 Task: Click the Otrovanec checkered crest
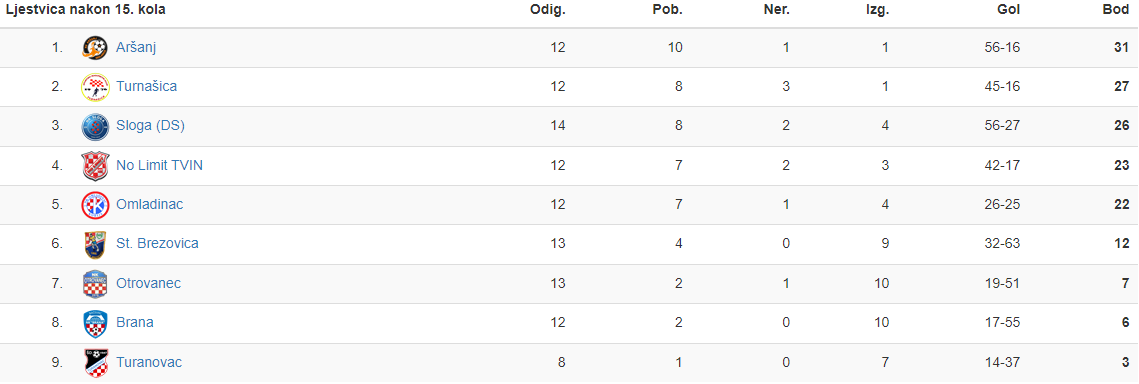[x=95, y=284]
